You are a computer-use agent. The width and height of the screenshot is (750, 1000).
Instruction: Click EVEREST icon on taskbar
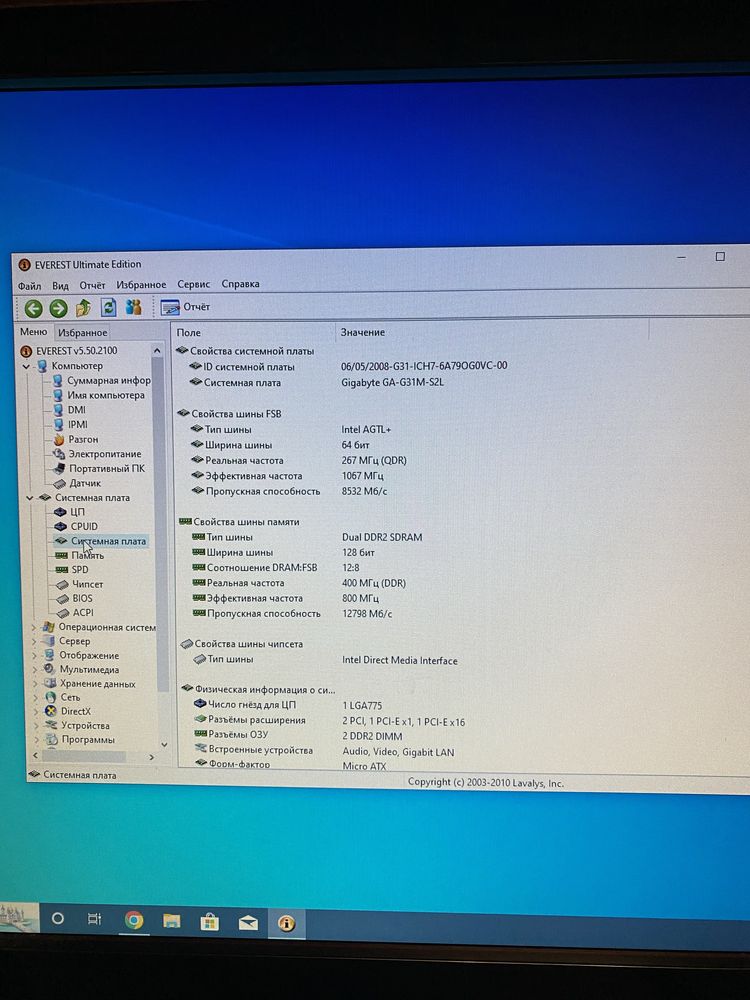[286, 923]
